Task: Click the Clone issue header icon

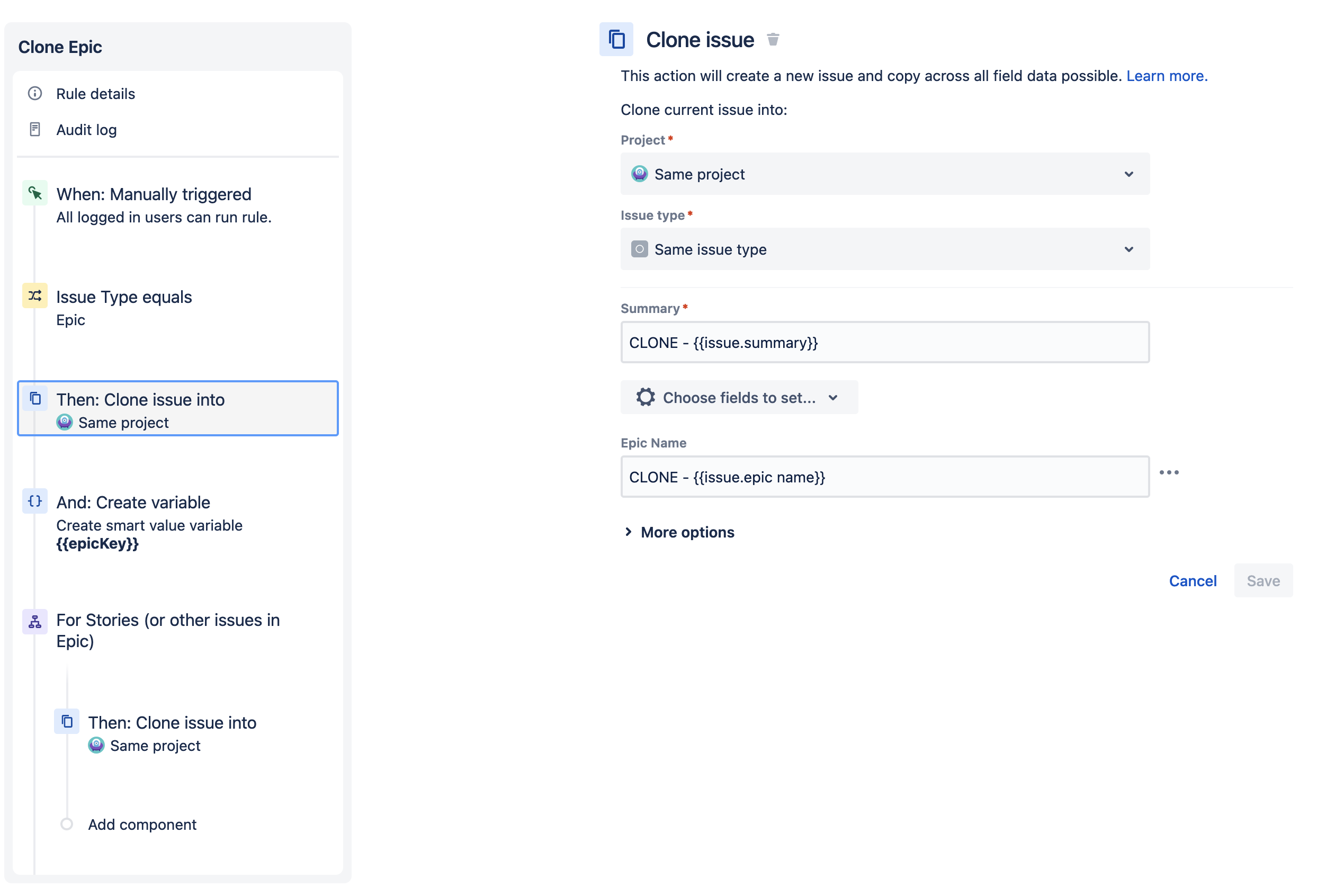Action: [x=616, y=39]
